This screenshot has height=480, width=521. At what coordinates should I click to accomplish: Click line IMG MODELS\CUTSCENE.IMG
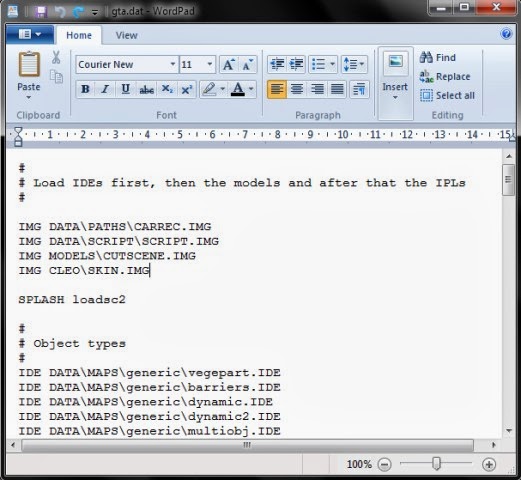coord(107,256)
